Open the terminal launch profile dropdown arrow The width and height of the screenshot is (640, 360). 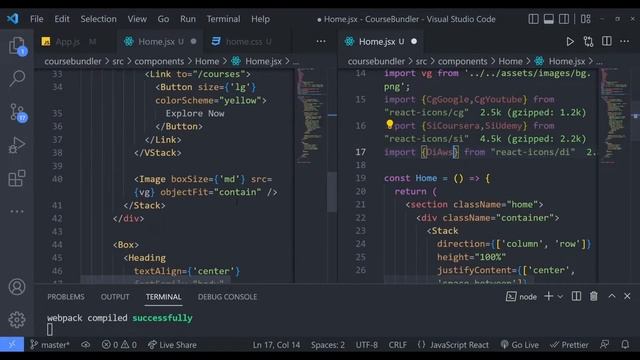560,297
